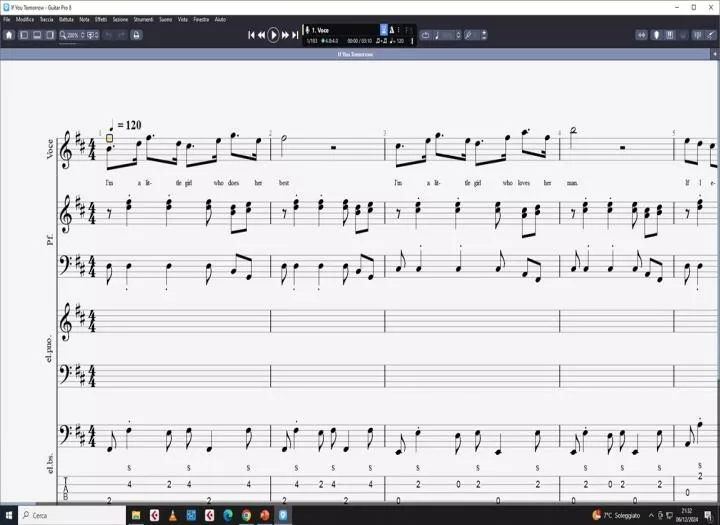
Task: Click the 'el.pno.' track label
Action: click(49, 349)
